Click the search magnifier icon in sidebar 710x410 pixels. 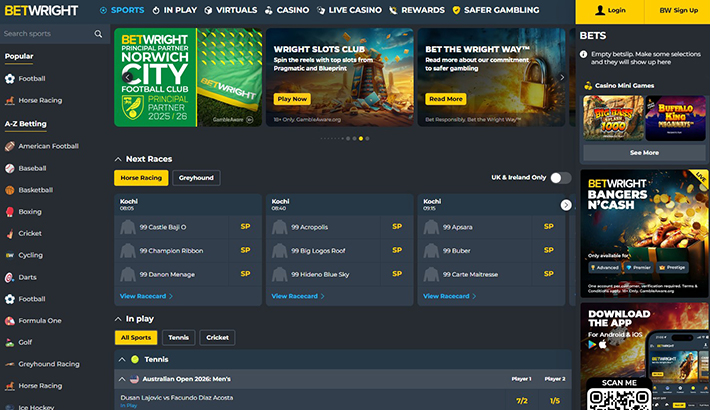pos(98,33)
